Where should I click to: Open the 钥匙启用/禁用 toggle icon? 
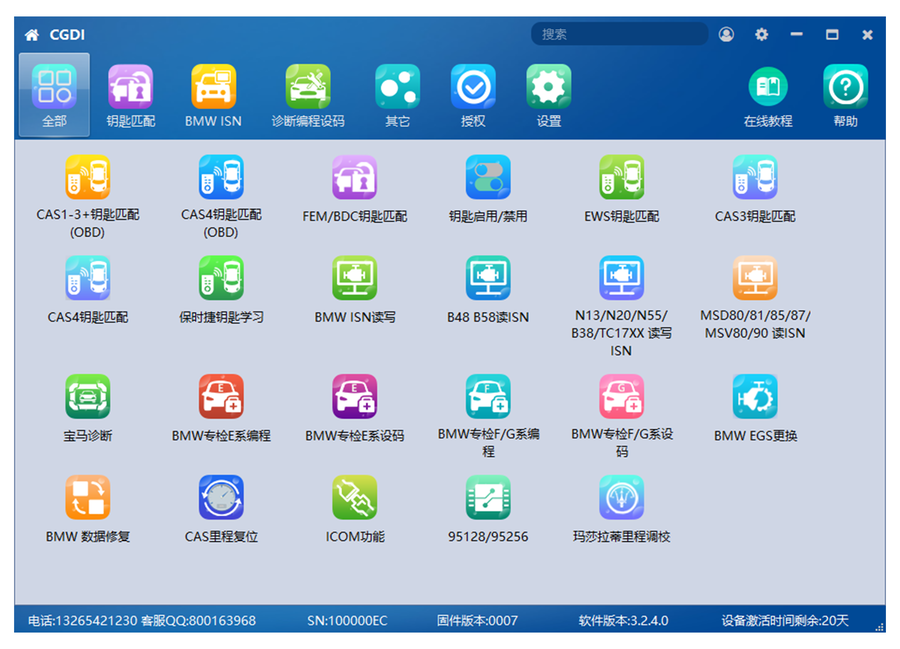tap(488, 178)
